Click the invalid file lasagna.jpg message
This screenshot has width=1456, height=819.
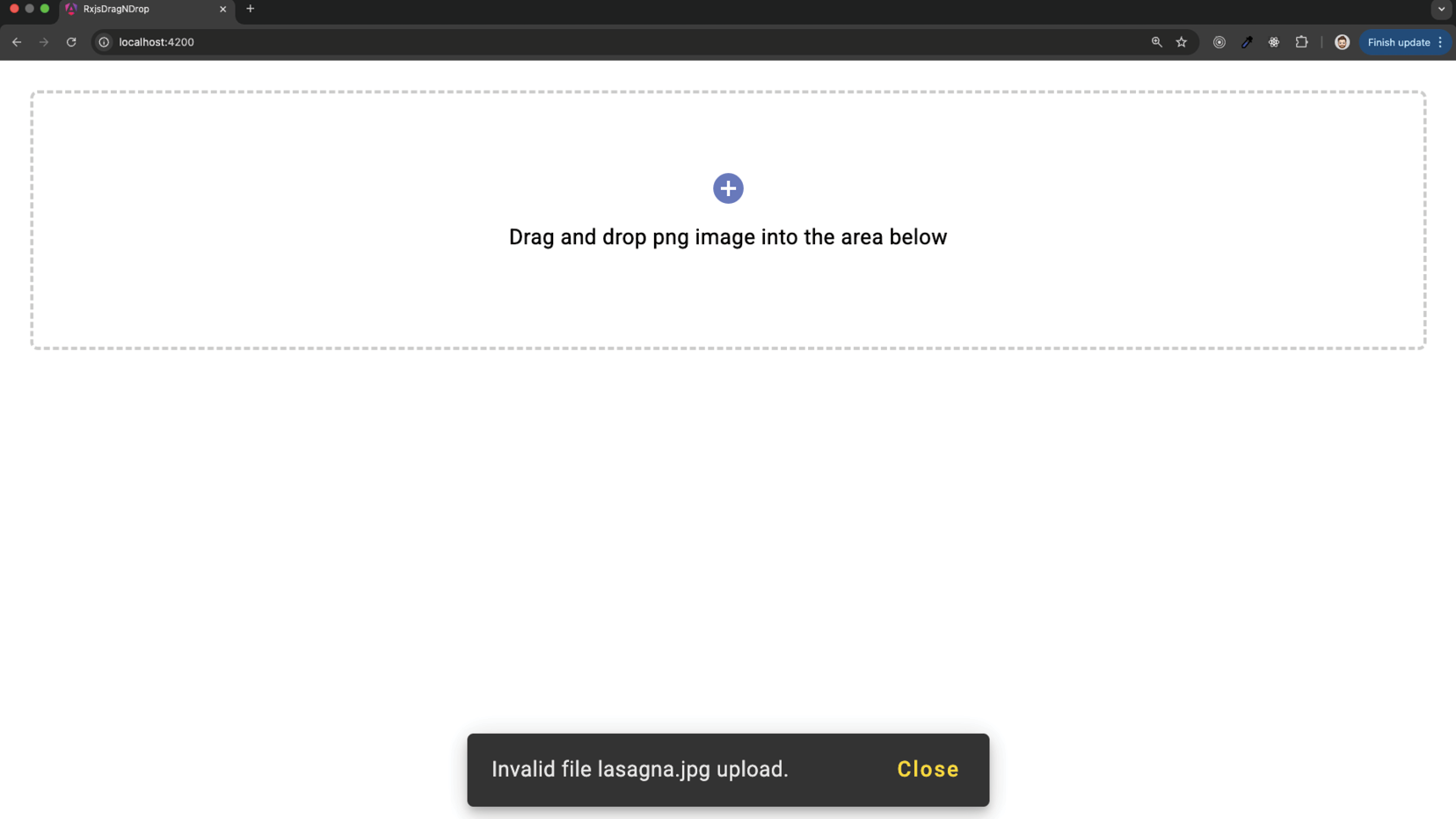pos(639,769)
